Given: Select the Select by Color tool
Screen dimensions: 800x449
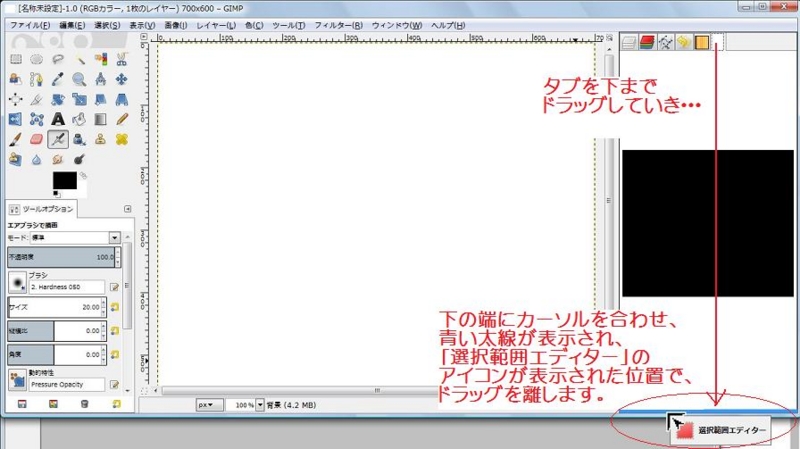Looking at the screenshot, I should (101, 59).
